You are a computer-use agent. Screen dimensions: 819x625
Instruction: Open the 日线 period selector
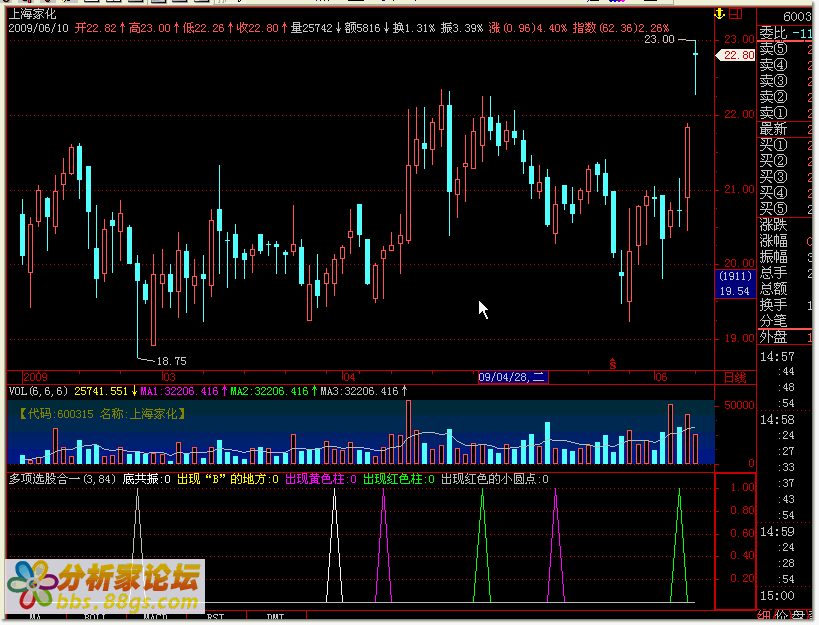pyautogui.click(x=735, y=378)
